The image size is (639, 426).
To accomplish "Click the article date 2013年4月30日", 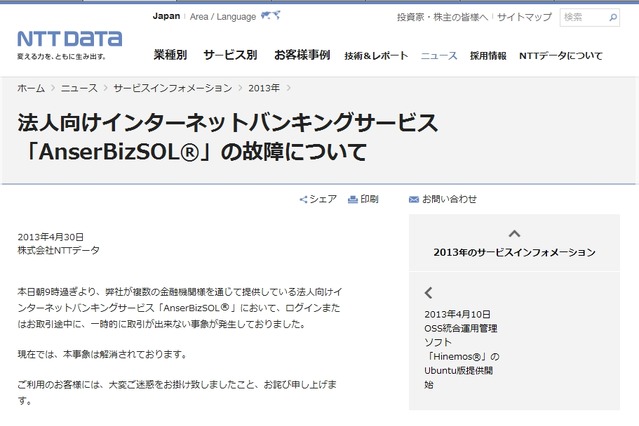I will pos(51,237).
